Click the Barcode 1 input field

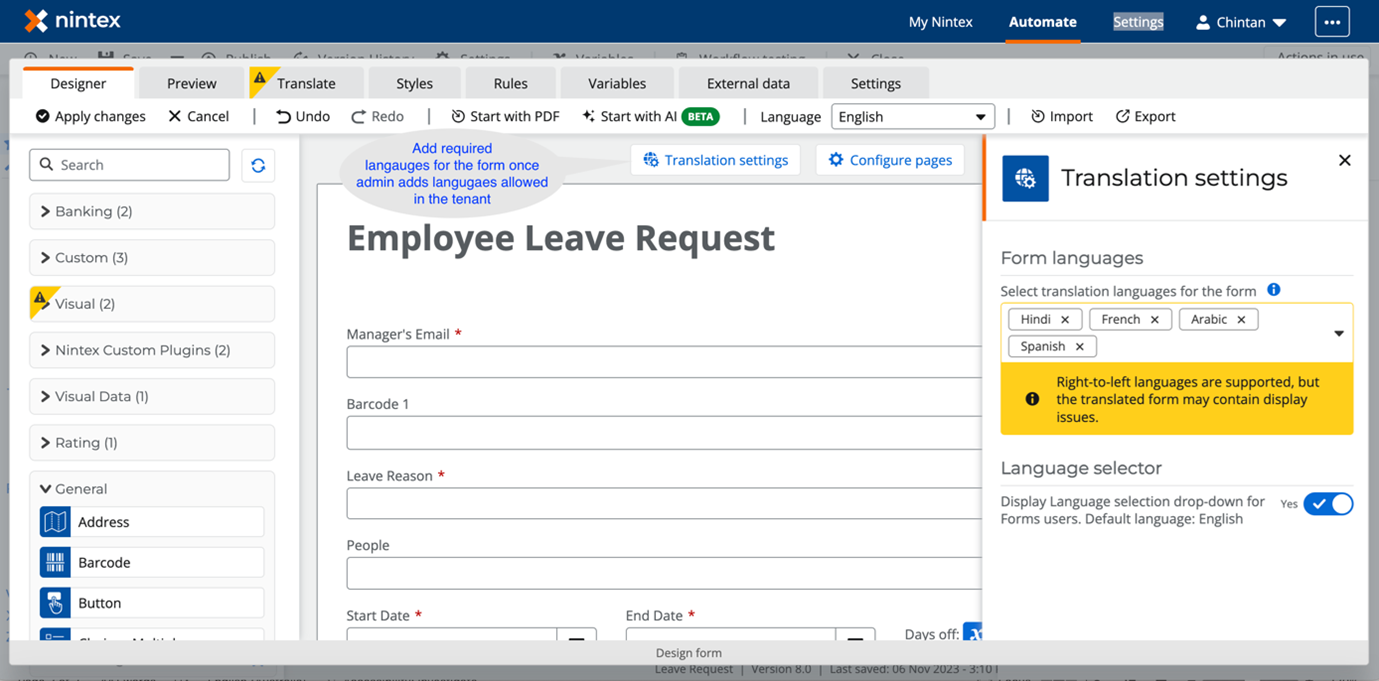click(x=664, y=433)
